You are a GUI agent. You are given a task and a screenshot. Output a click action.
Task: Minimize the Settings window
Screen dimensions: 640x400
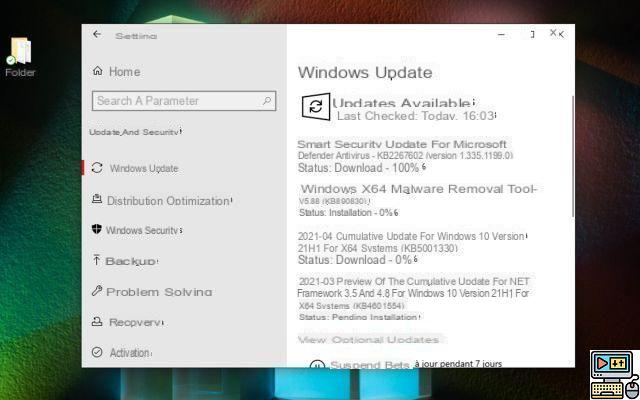coord(502,35)
